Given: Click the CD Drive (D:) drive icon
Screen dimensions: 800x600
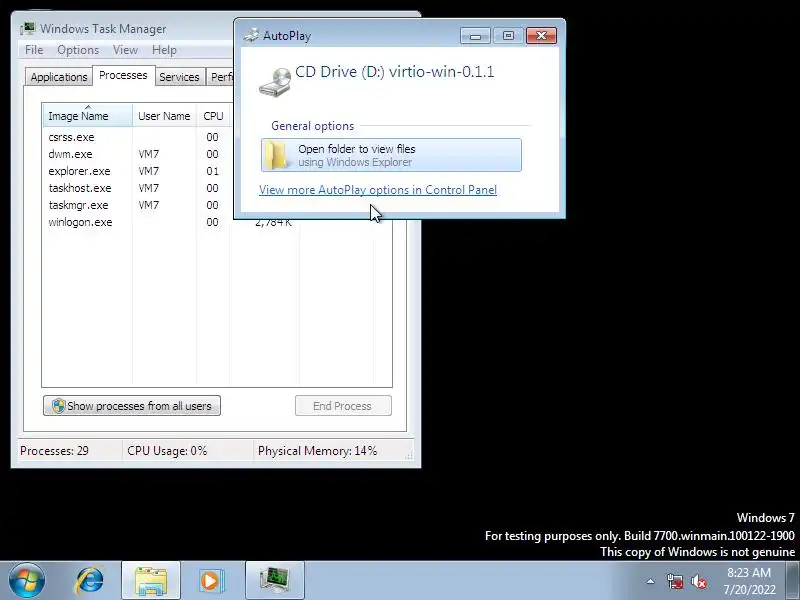Looking at the screenshot, I should [275, 82].
